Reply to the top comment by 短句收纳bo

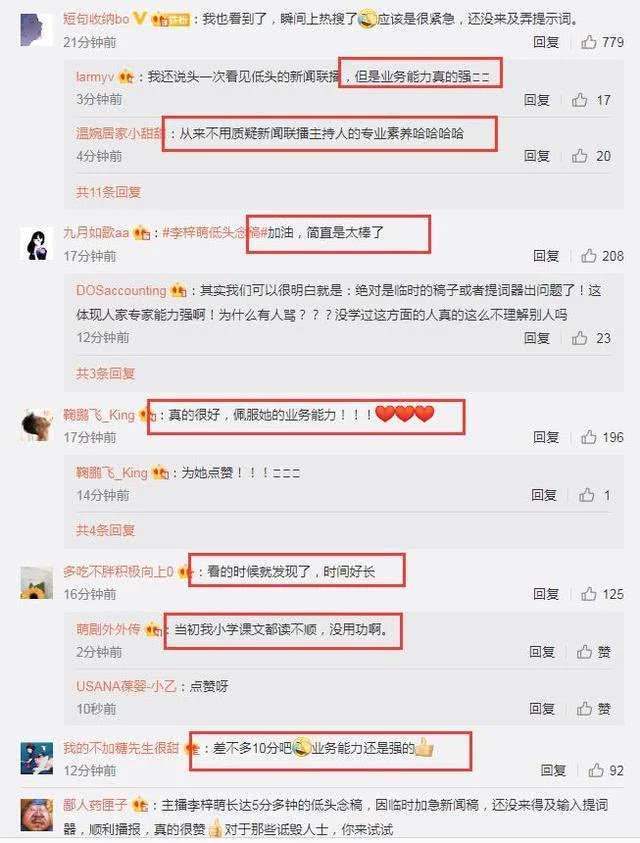(x=546, y=42)
